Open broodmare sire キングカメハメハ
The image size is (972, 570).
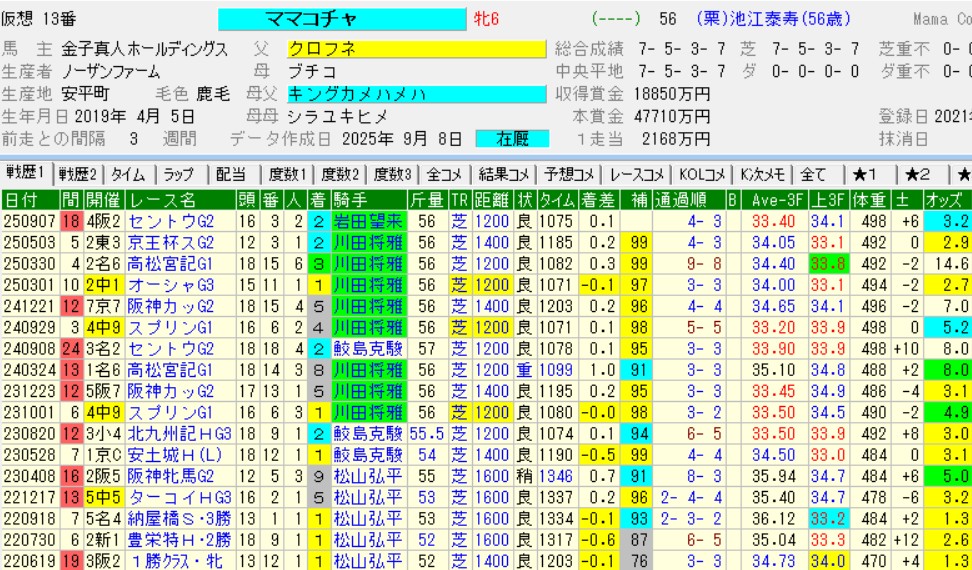(x=415, y=93)
